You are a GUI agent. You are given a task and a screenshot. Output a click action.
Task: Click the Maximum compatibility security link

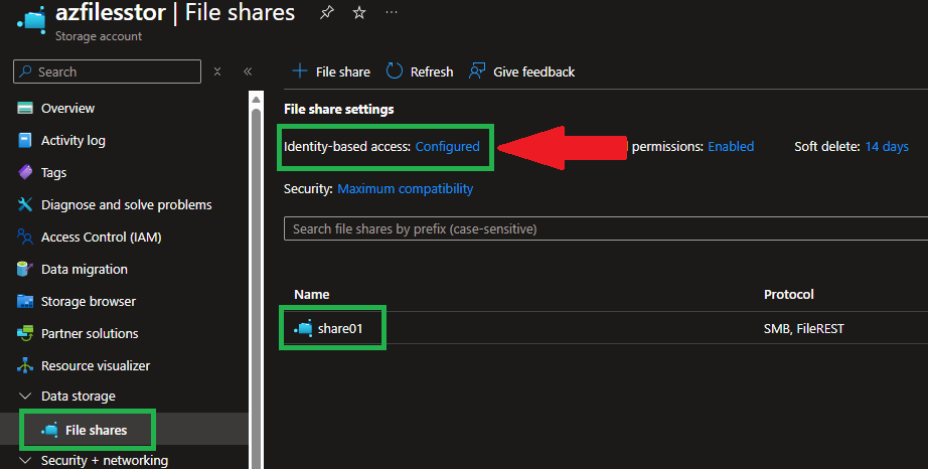point(405,189)
